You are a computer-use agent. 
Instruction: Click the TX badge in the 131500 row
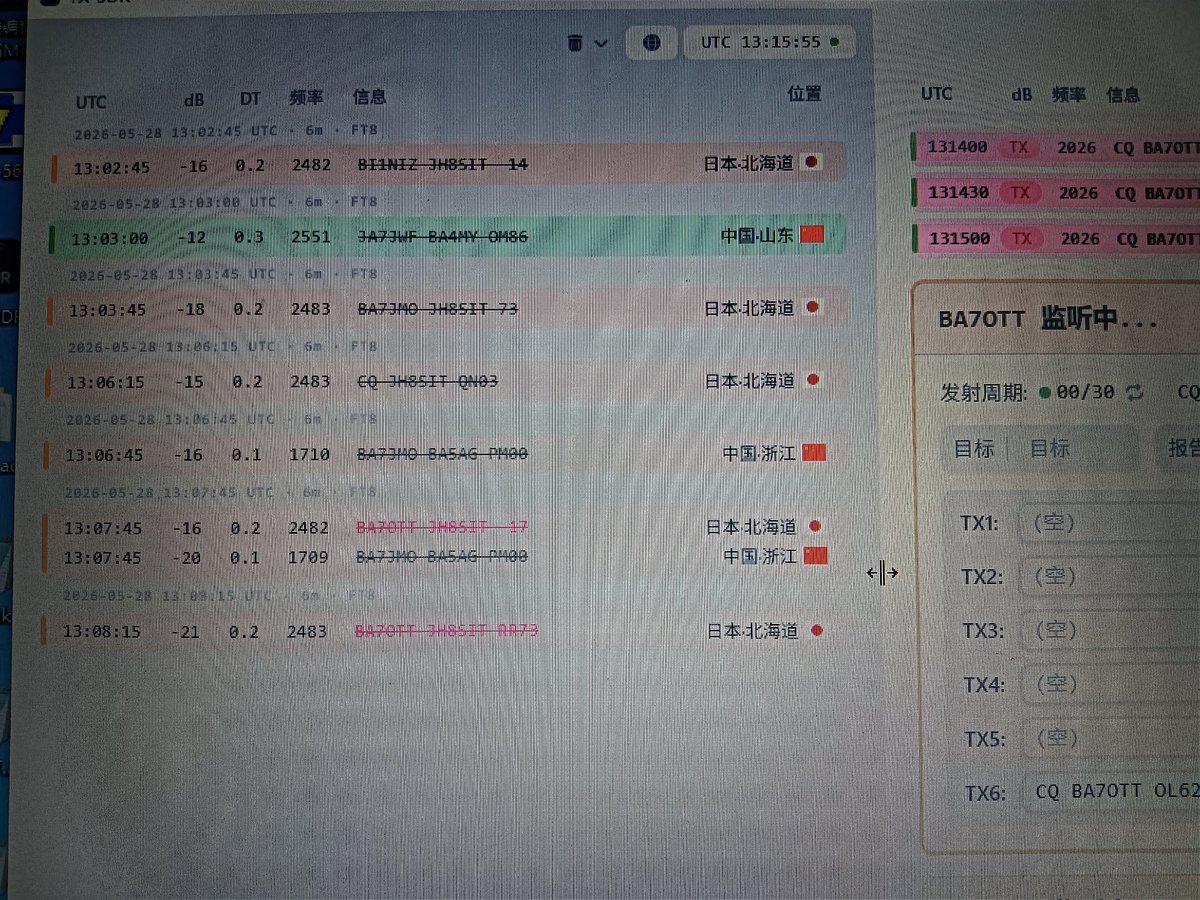pos(1022,238)
